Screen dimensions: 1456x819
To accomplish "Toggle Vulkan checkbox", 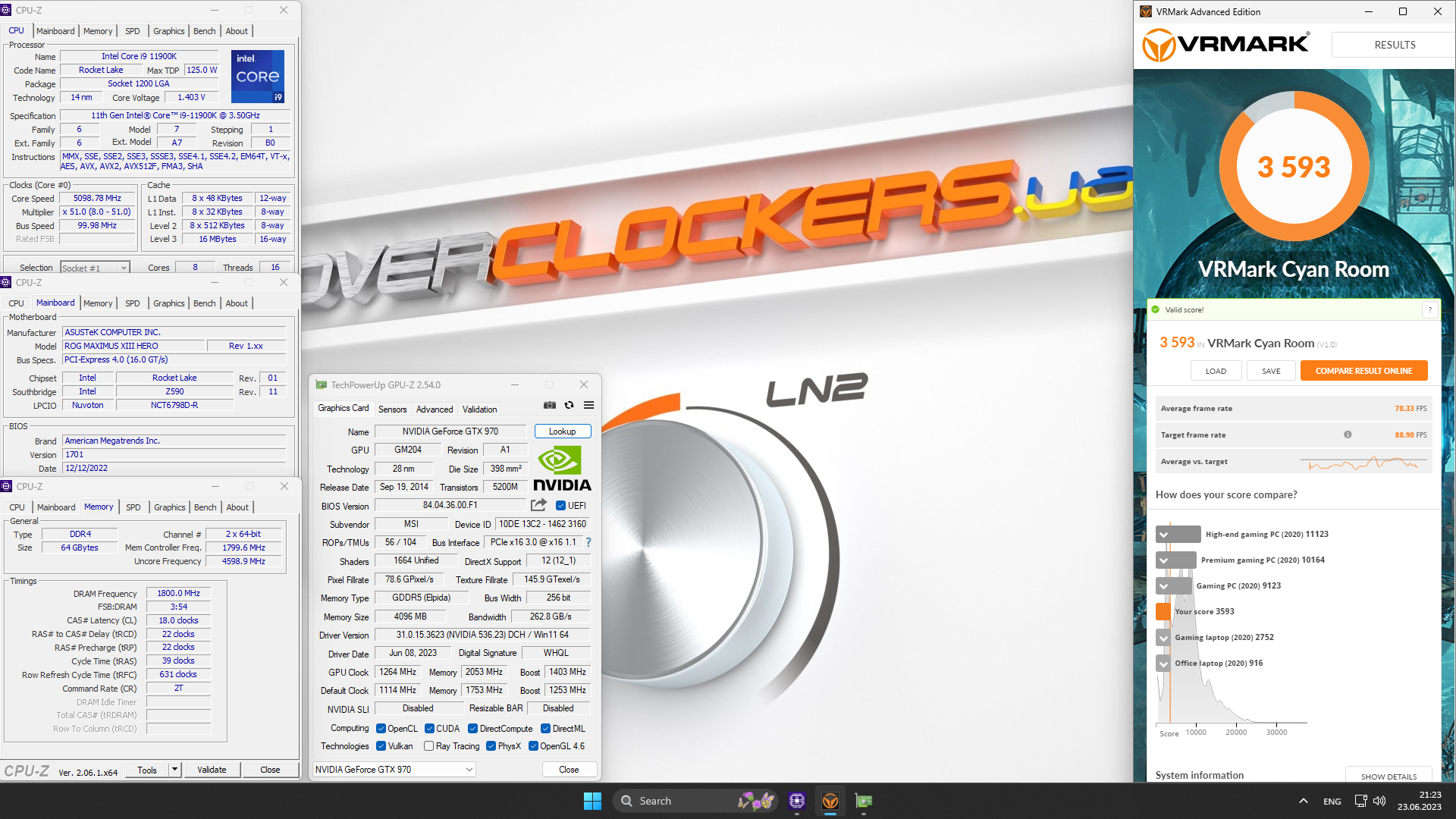I will click(381, 746).
